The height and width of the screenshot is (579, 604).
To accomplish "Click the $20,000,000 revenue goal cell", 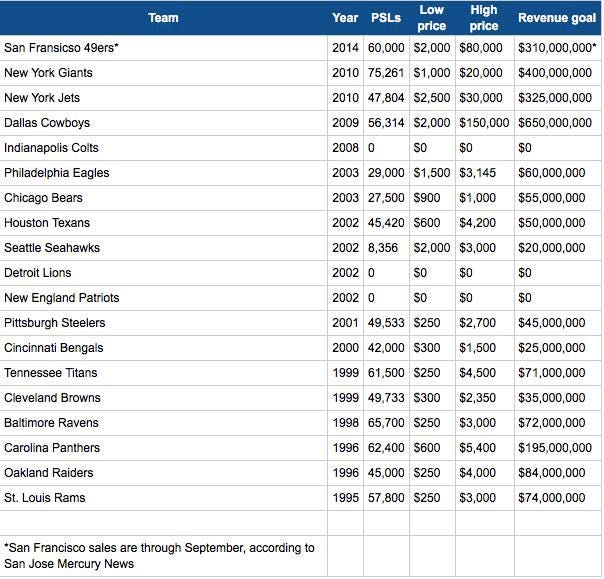I will (557, 248).
